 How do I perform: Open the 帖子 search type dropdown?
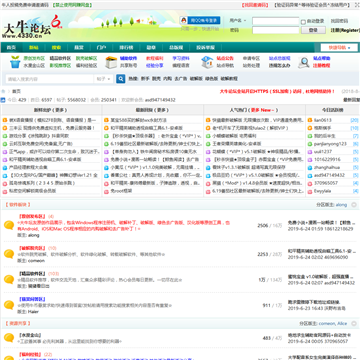point(103,79)
